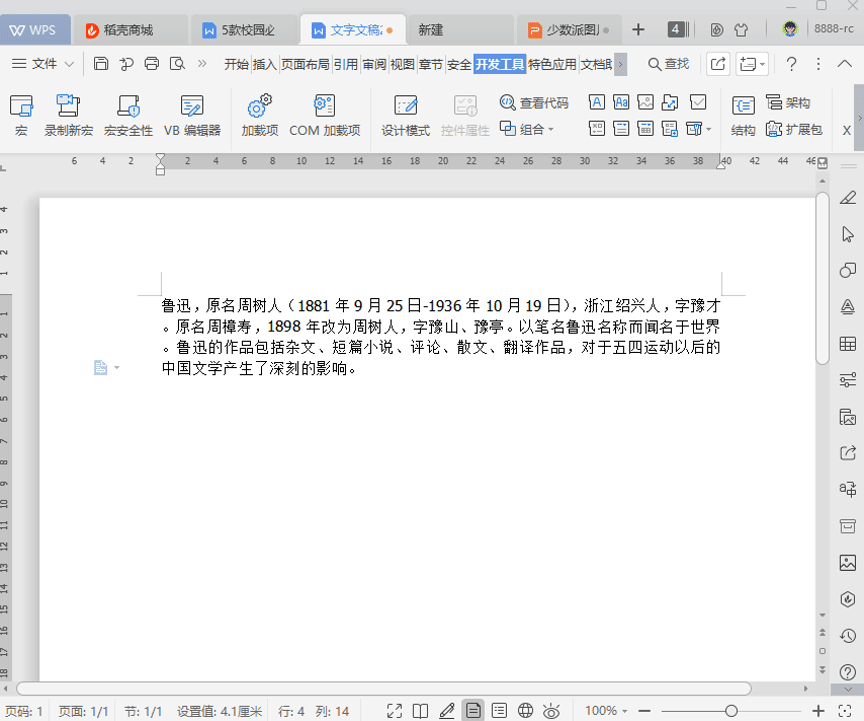Screen dimensions: 864x721
Task: Click 查看代码 view code
Action: 534,103
